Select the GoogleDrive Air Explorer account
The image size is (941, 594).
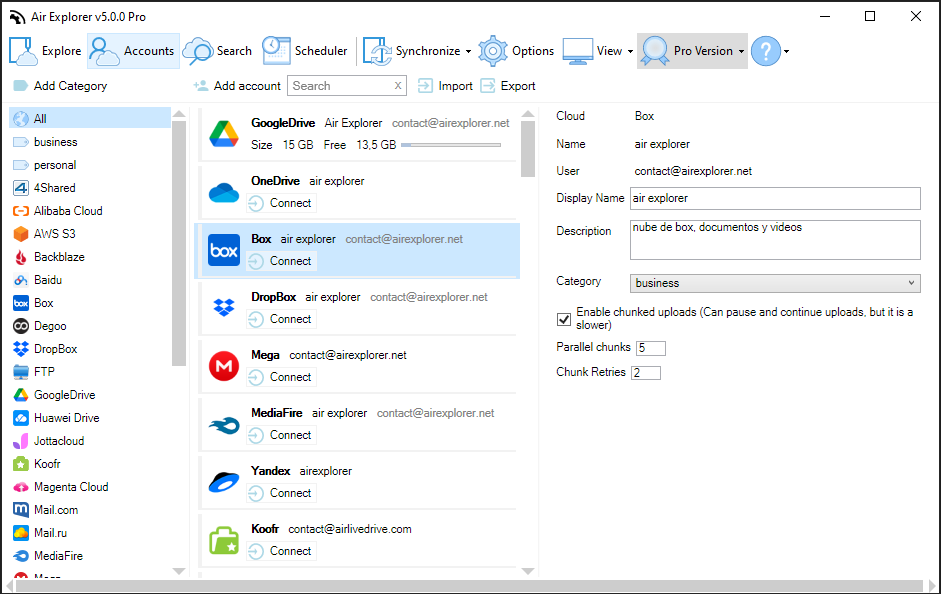359,134
